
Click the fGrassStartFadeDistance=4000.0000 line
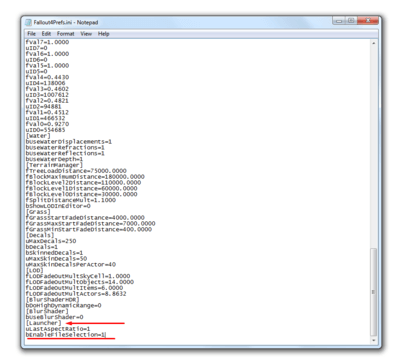point(85,218)
